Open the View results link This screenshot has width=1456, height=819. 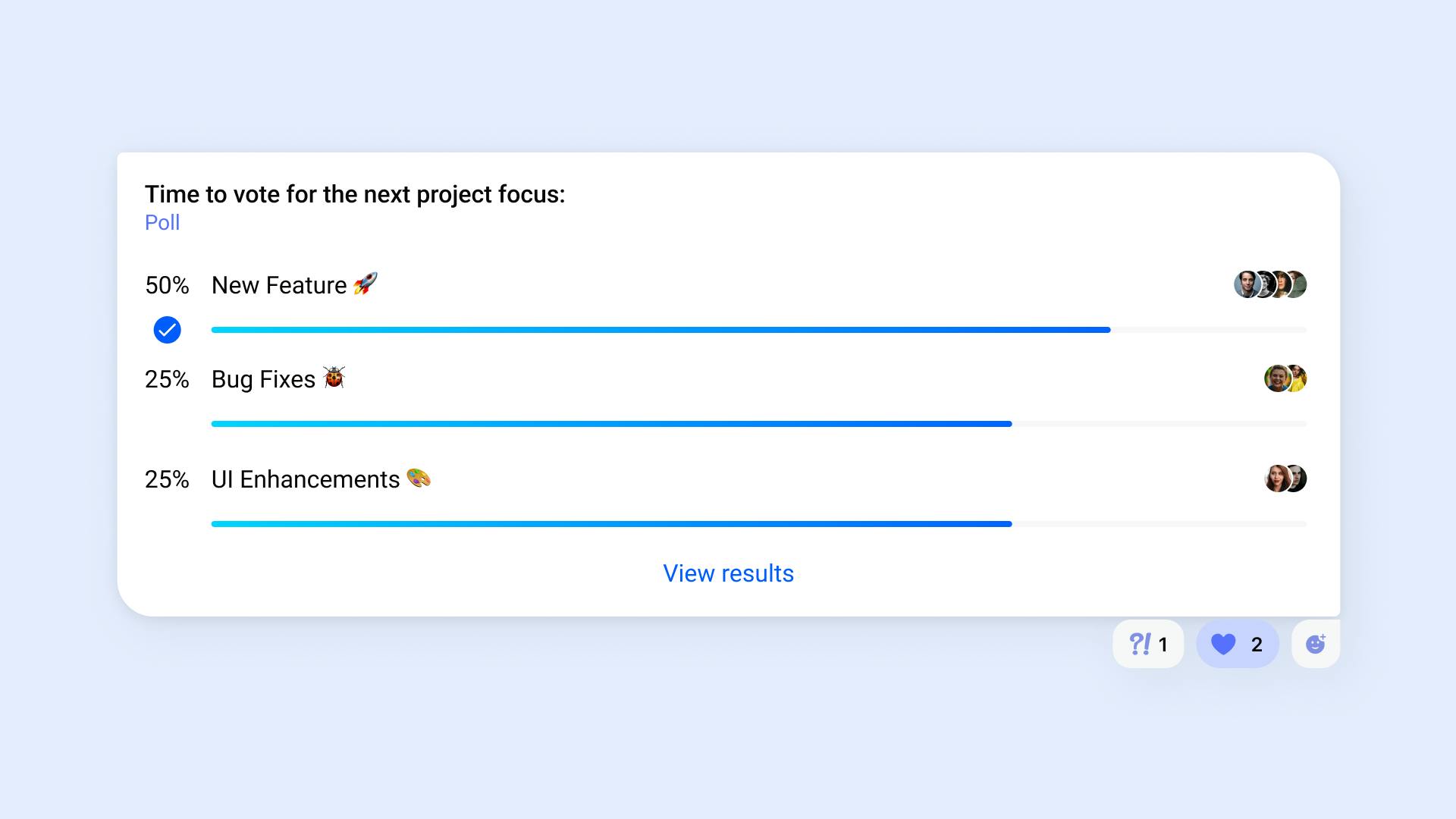[x=728, y=573]
